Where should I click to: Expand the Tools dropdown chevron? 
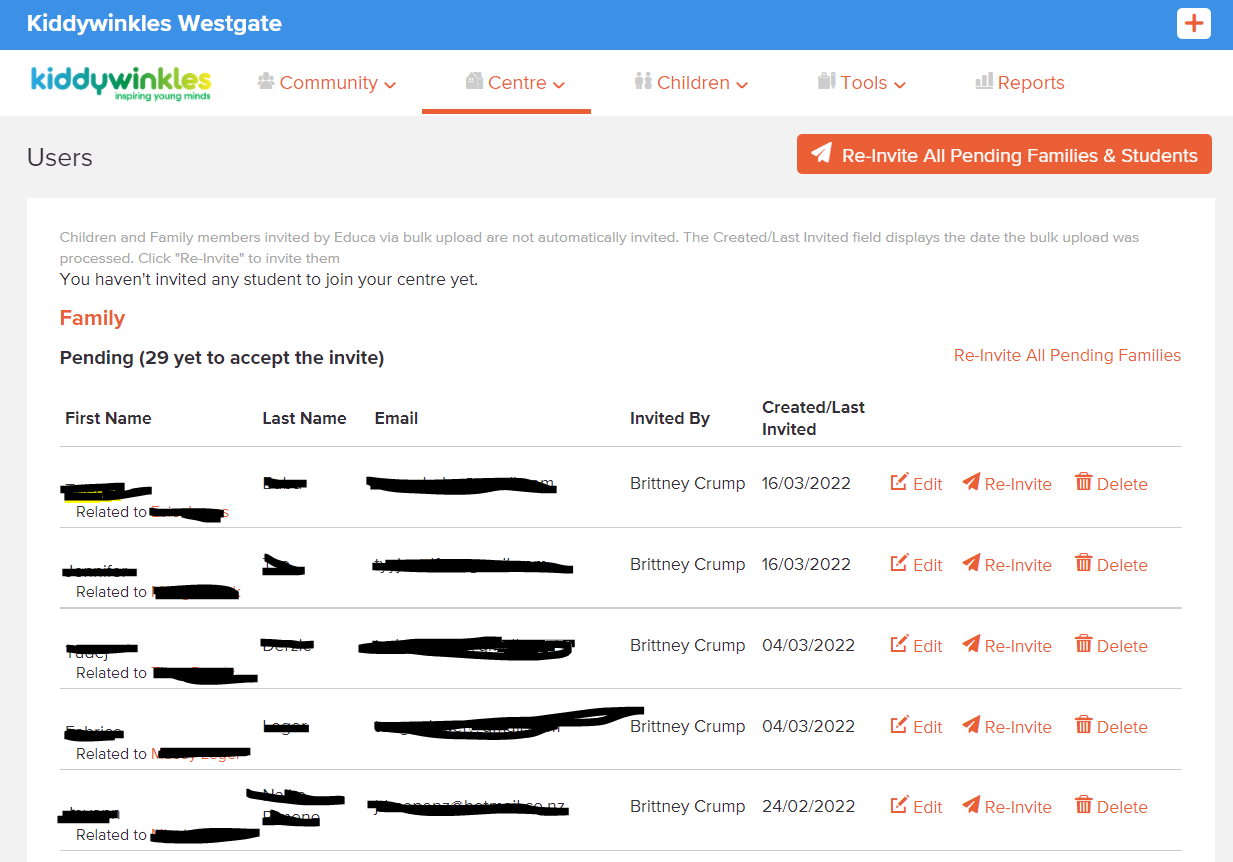coord(900,85)
